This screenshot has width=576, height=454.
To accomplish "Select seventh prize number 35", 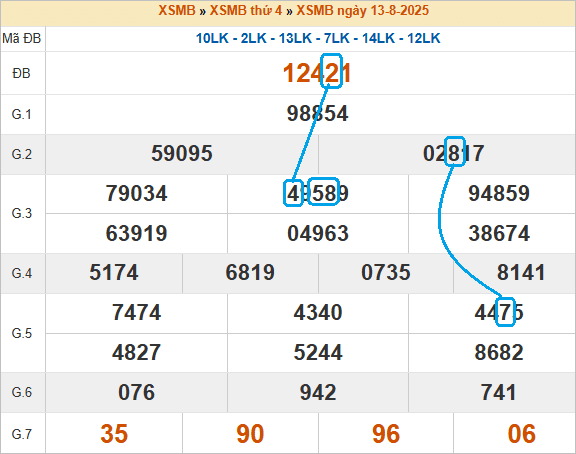I will click(x=114, y=434).
